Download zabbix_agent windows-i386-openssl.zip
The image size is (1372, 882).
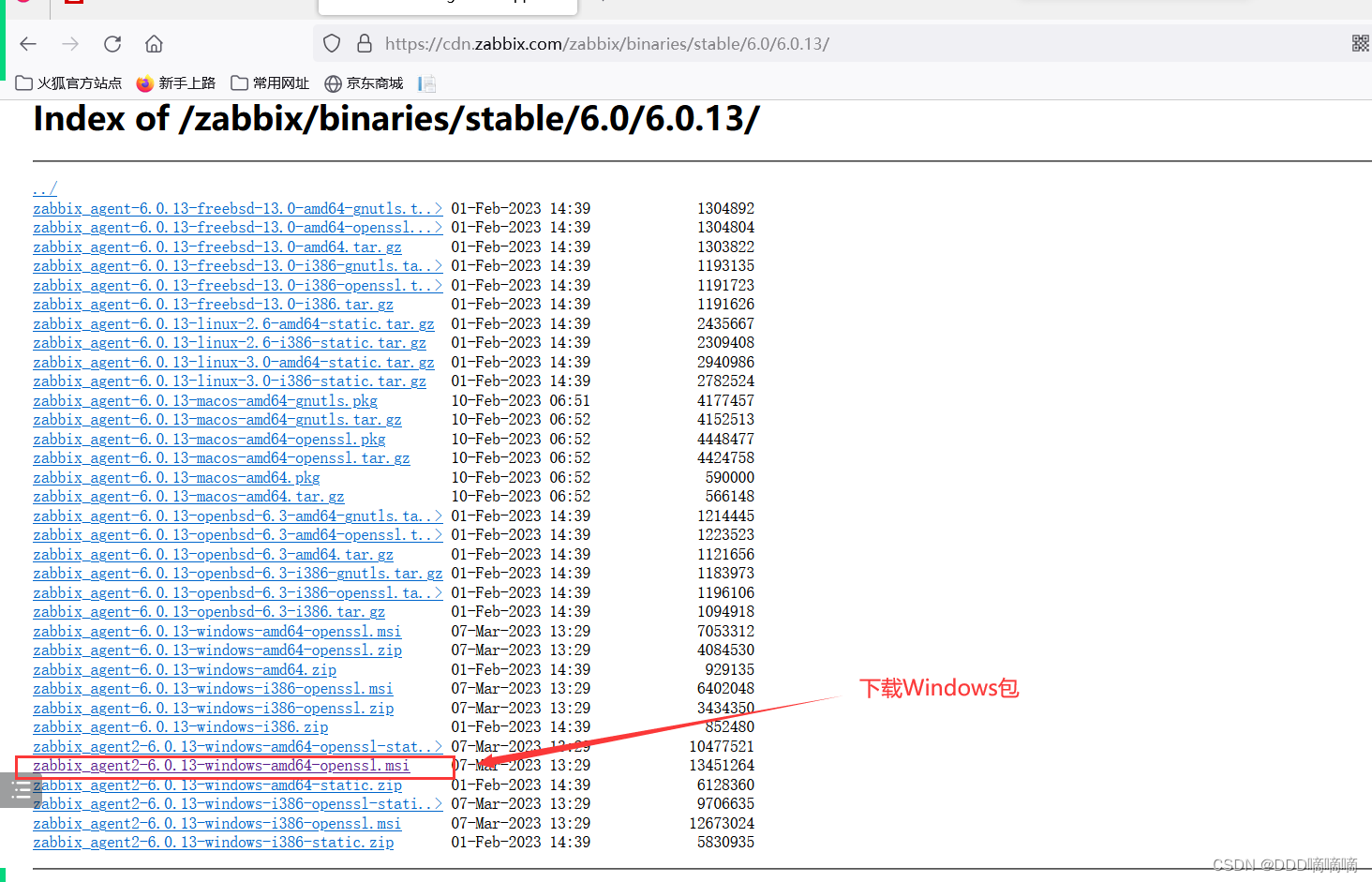(214, 708)
